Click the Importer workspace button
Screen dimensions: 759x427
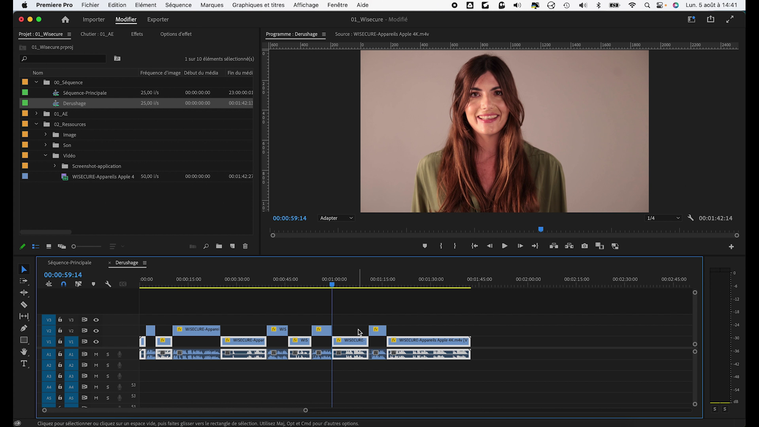click(x=93, y=19)
